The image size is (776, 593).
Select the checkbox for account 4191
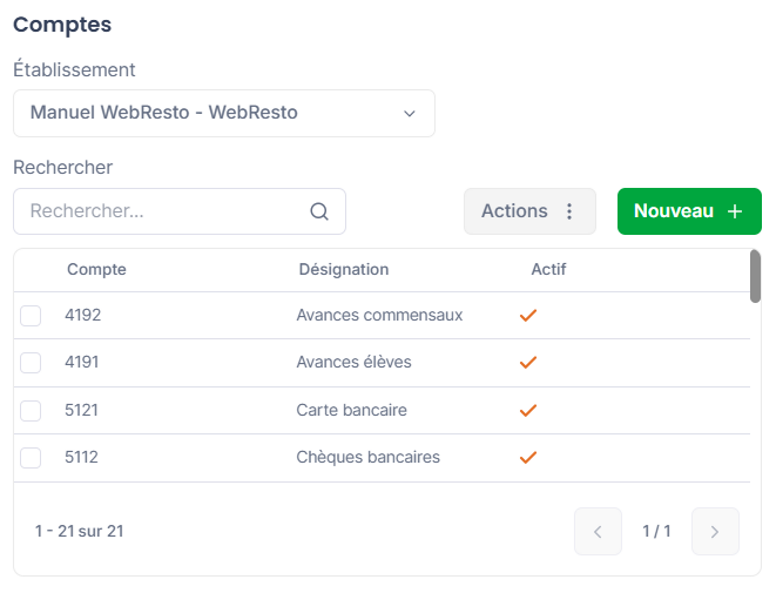click(31, 363)
